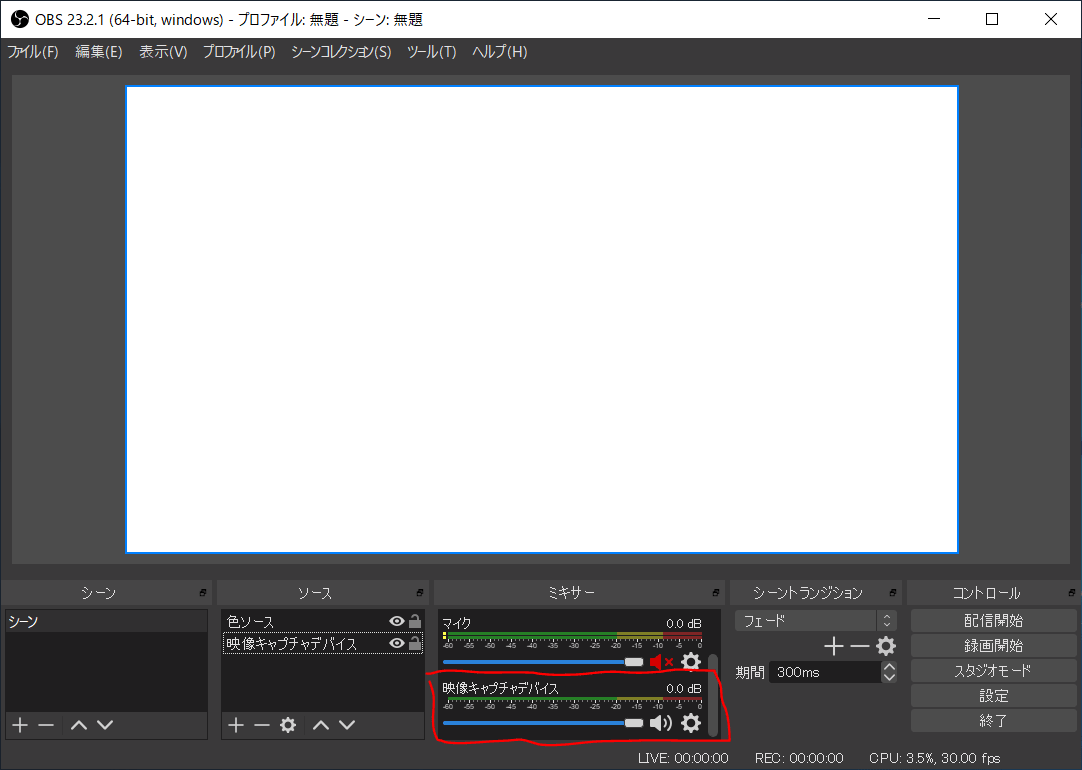
Task: Select 映像キャプチャデバイス in sources list
Action: point(322,644)
